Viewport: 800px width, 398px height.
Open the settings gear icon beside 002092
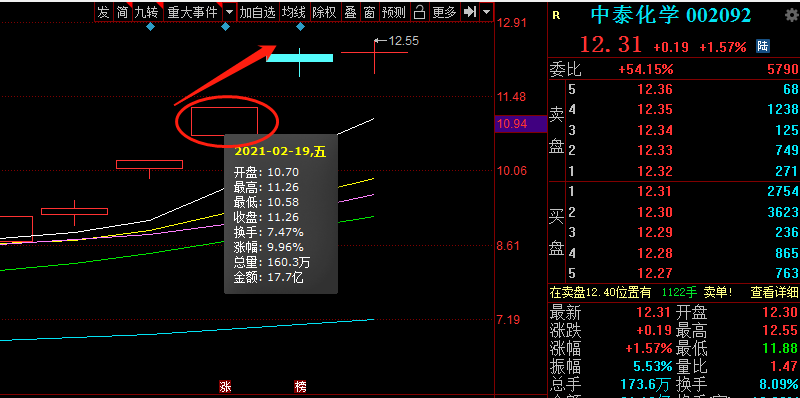(x=791, y=15)
